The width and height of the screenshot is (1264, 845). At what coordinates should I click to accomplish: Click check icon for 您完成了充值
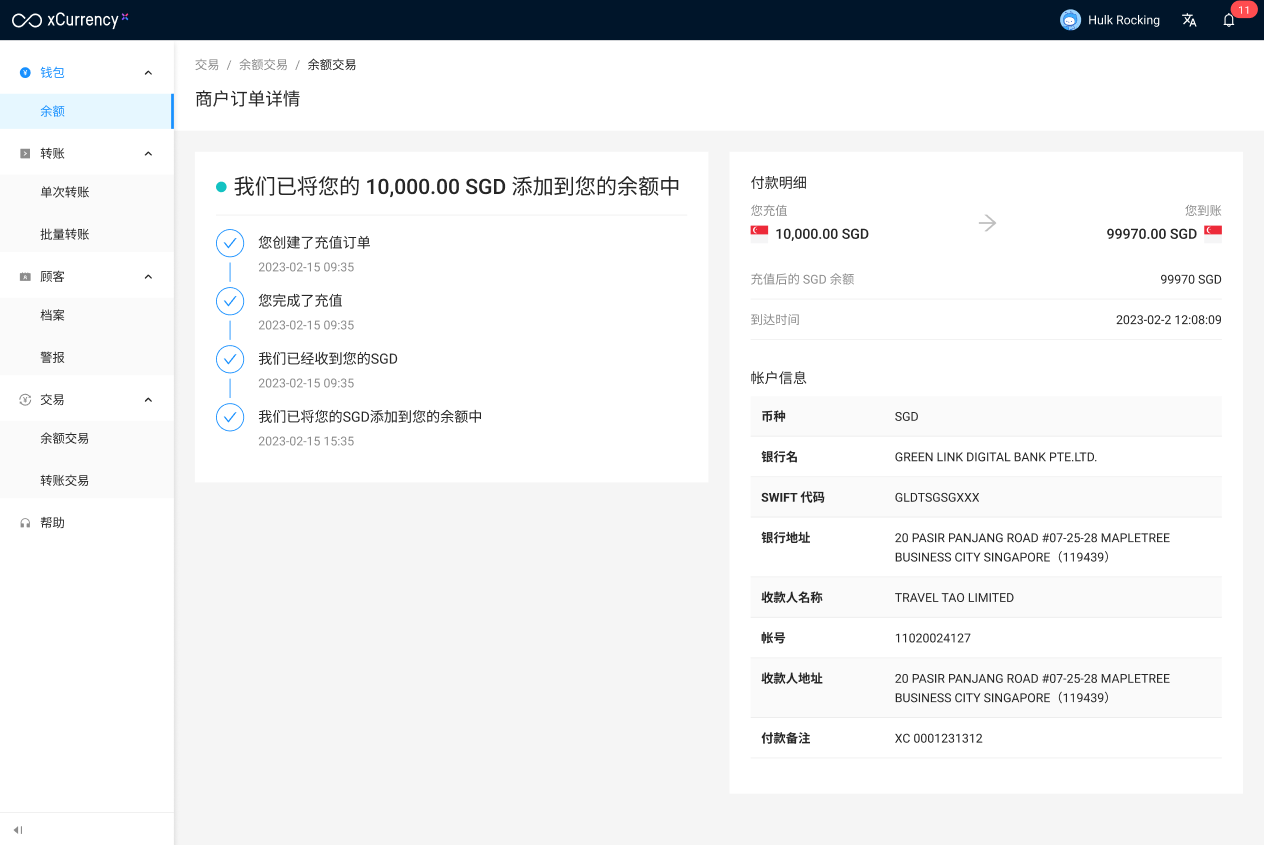(x=230, y=301)
